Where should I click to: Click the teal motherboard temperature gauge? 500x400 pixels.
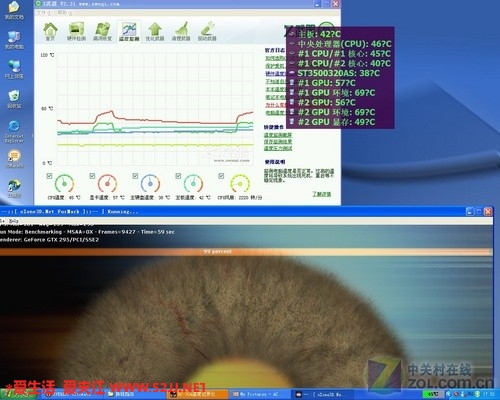193,183
